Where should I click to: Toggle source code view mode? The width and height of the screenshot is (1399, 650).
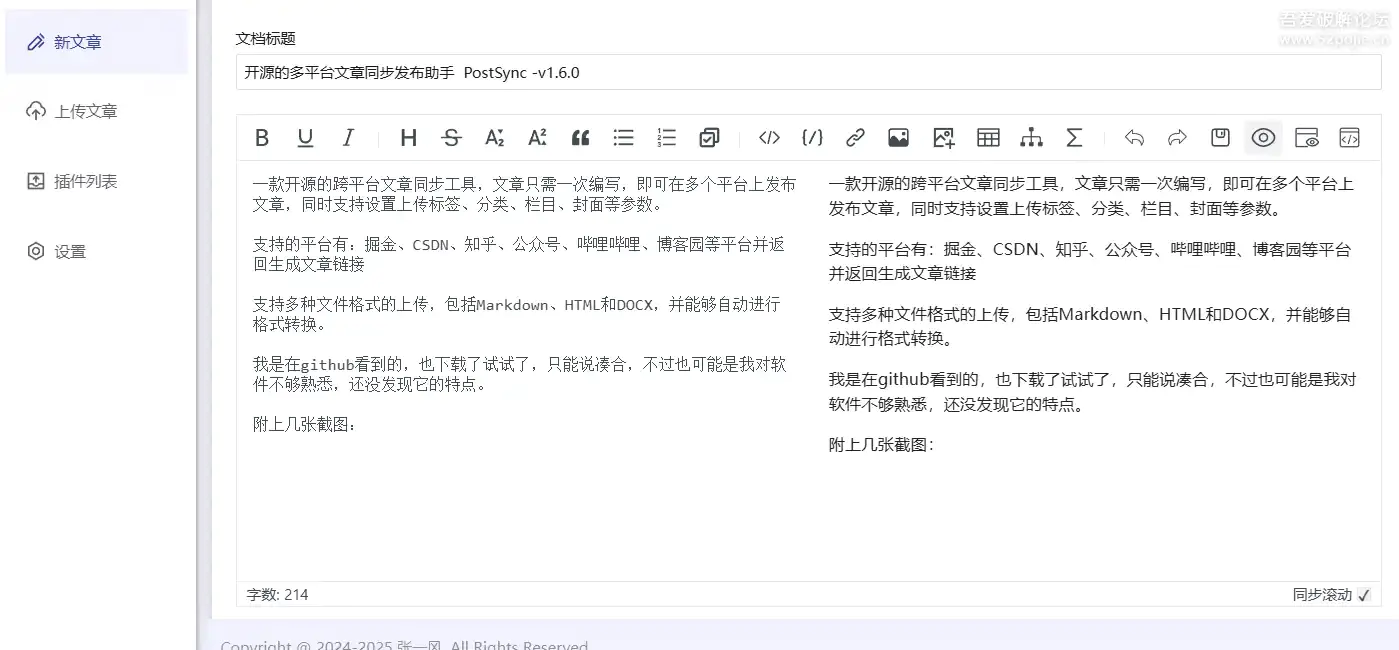click(x=1349, y=137)
